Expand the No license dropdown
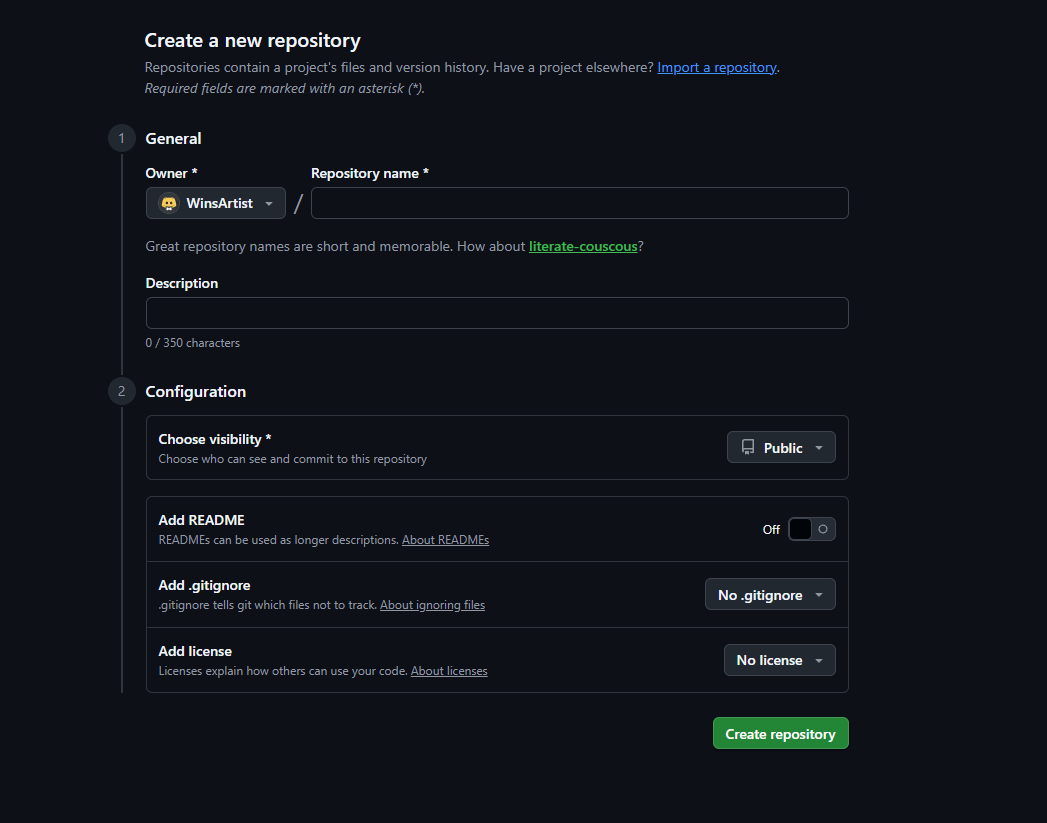This screenshot has height=823, width=1047. 779,660
